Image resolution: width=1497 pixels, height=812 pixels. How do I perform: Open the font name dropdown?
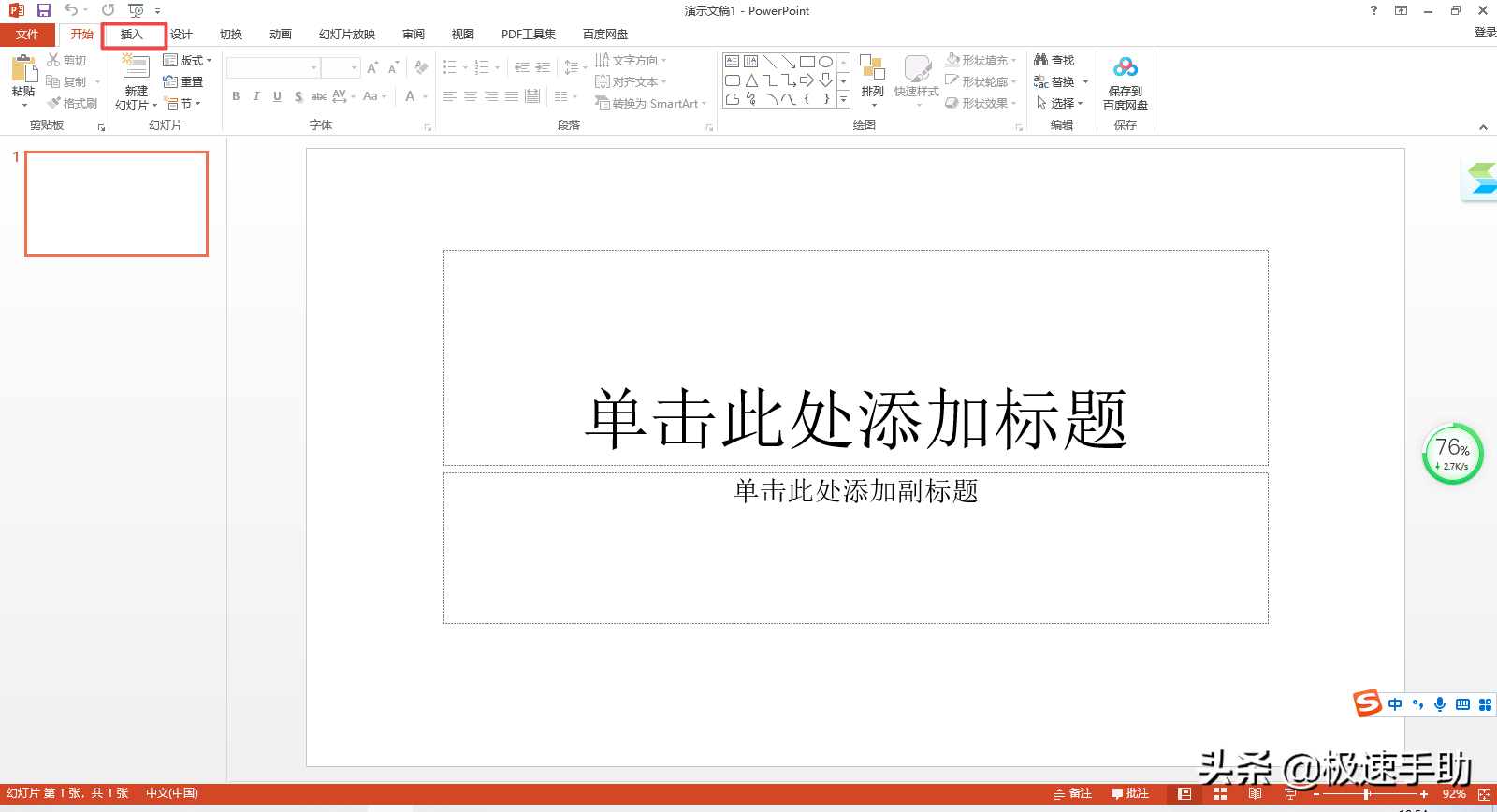tap(313, 67)
